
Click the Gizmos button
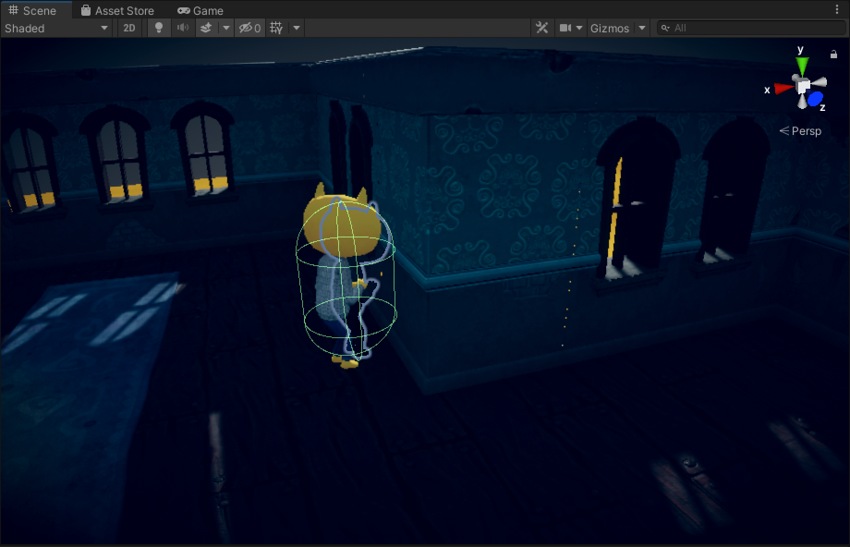tap(610, 28)
